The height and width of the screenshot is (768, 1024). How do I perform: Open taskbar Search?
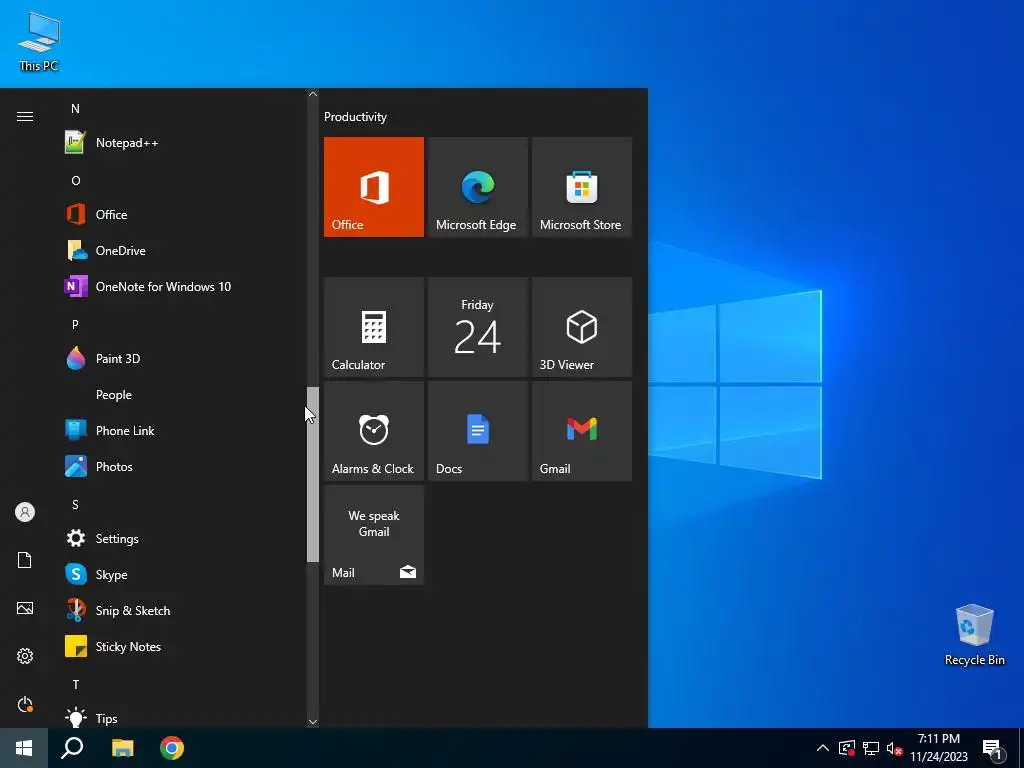point(72,748)
